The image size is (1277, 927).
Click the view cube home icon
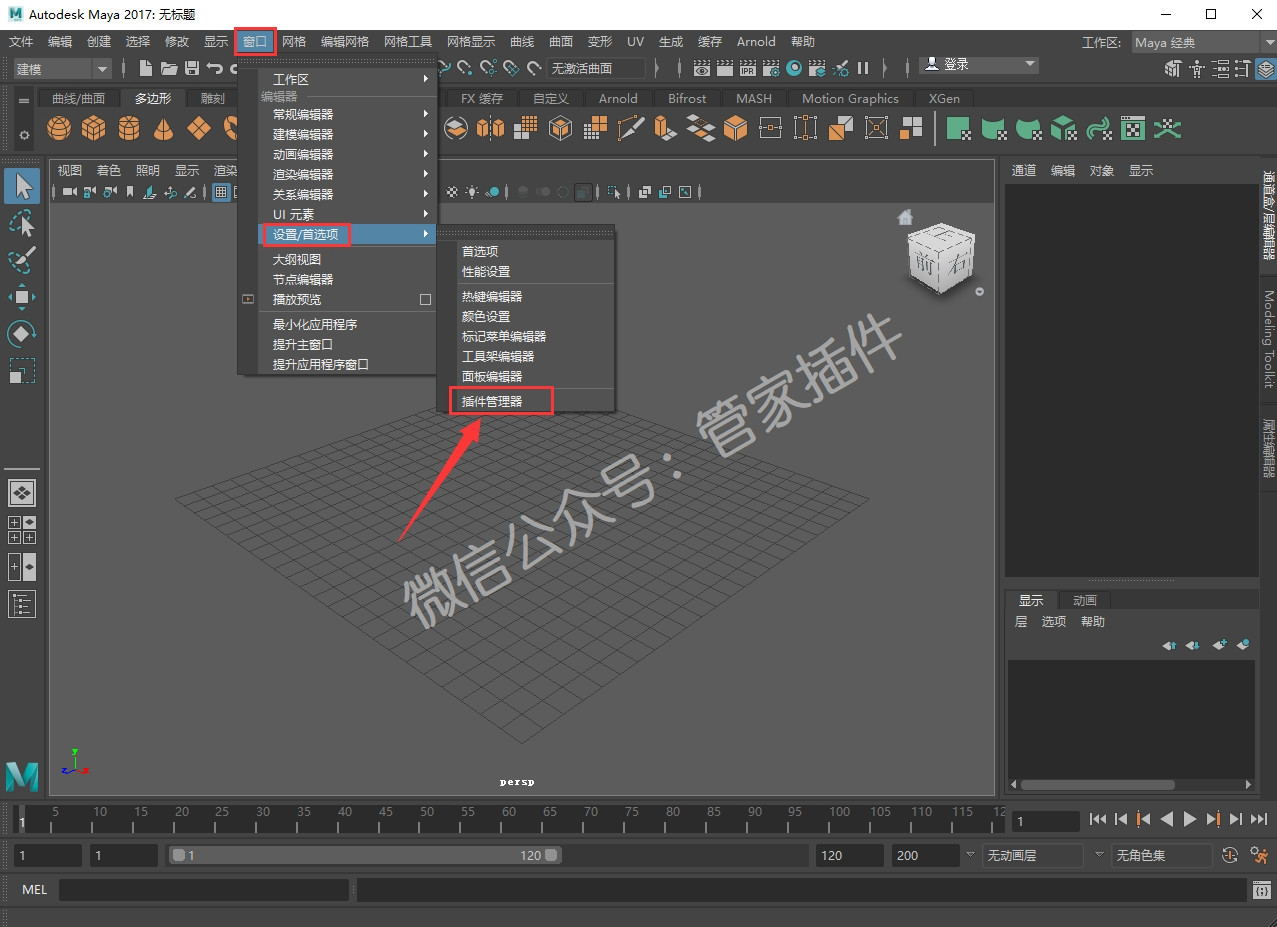tap(905, 217)
